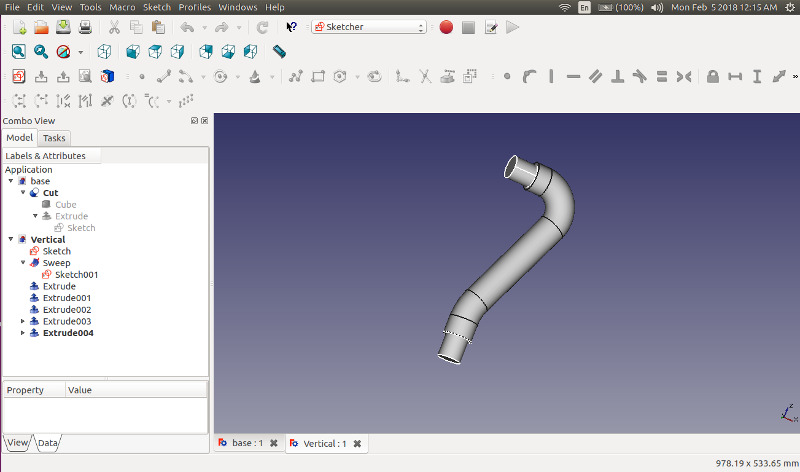This screenshot has height=472, width=800.
Task: Open the Sketcher workbench dropdown
Action: coord(368,27)
